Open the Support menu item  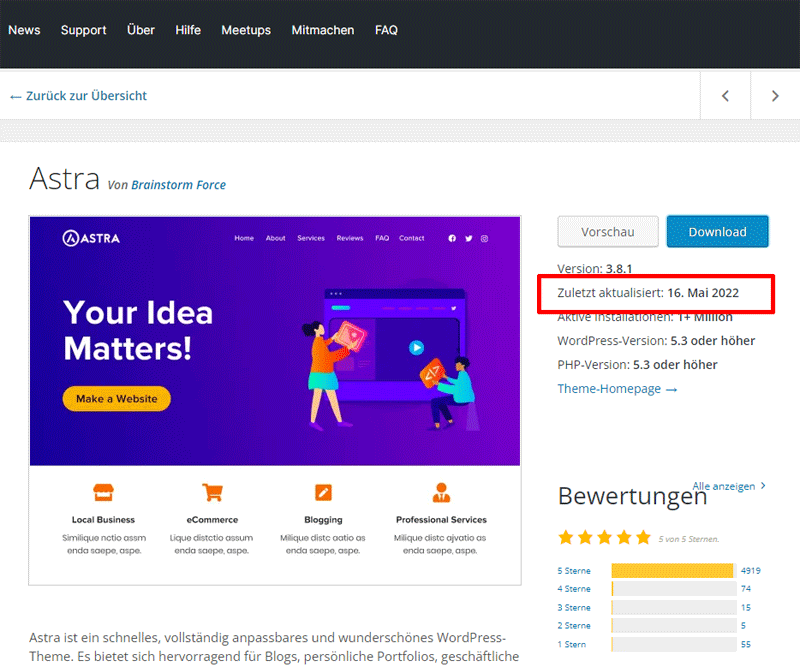pyautogui.click(x=84, y=30)
